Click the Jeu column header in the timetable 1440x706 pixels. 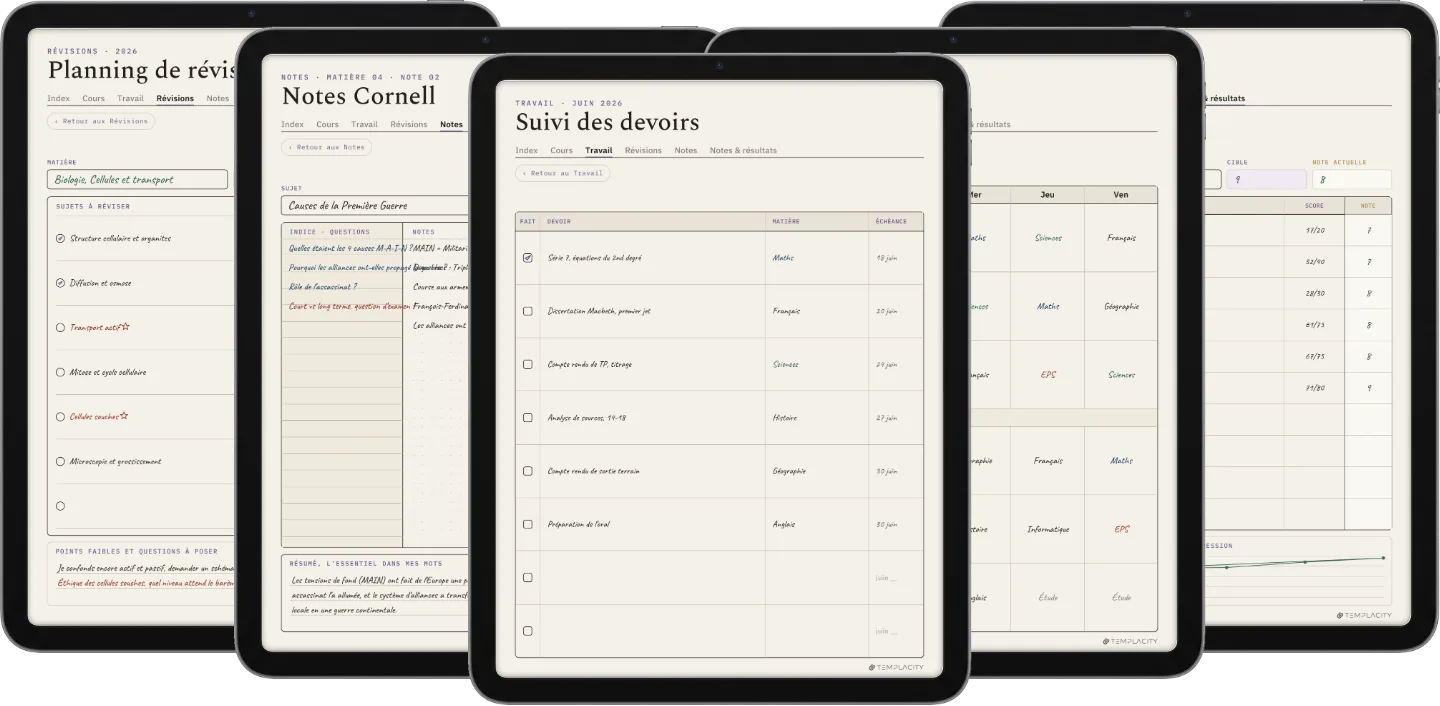[1047, 195]
